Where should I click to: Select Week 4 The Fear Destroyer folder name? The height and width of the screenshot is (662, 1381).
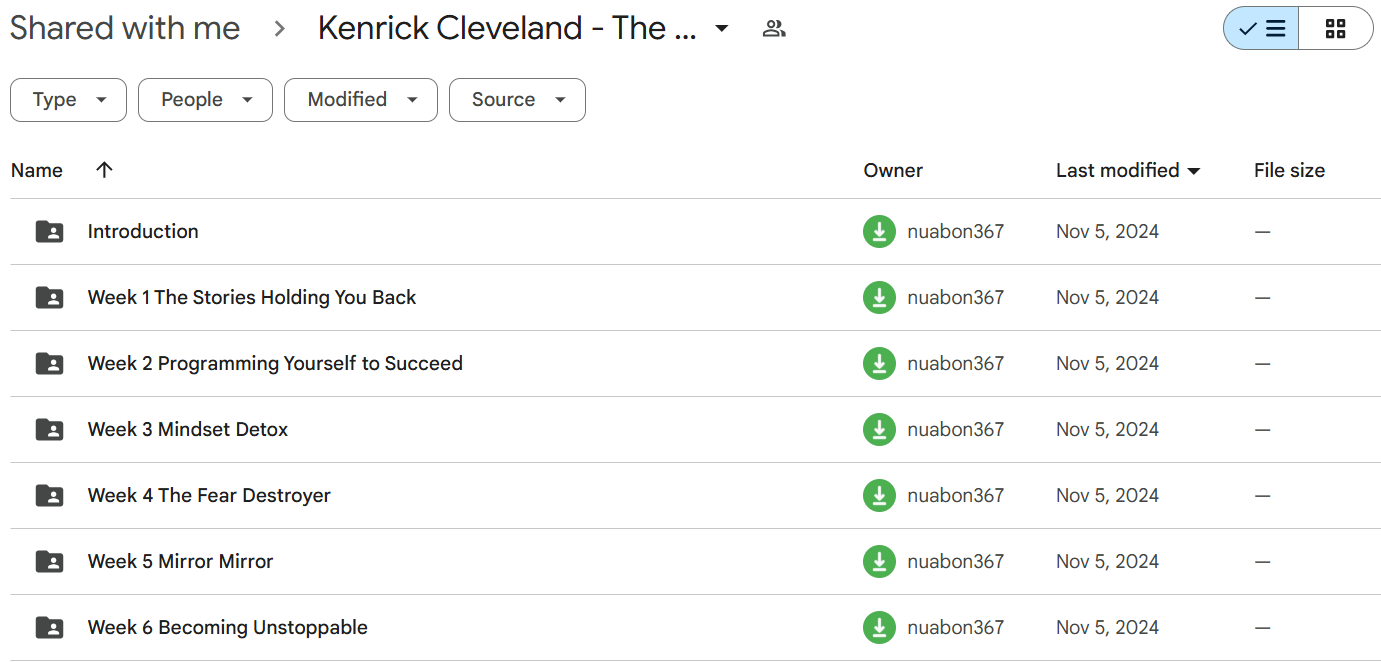[x=209, y=496]
